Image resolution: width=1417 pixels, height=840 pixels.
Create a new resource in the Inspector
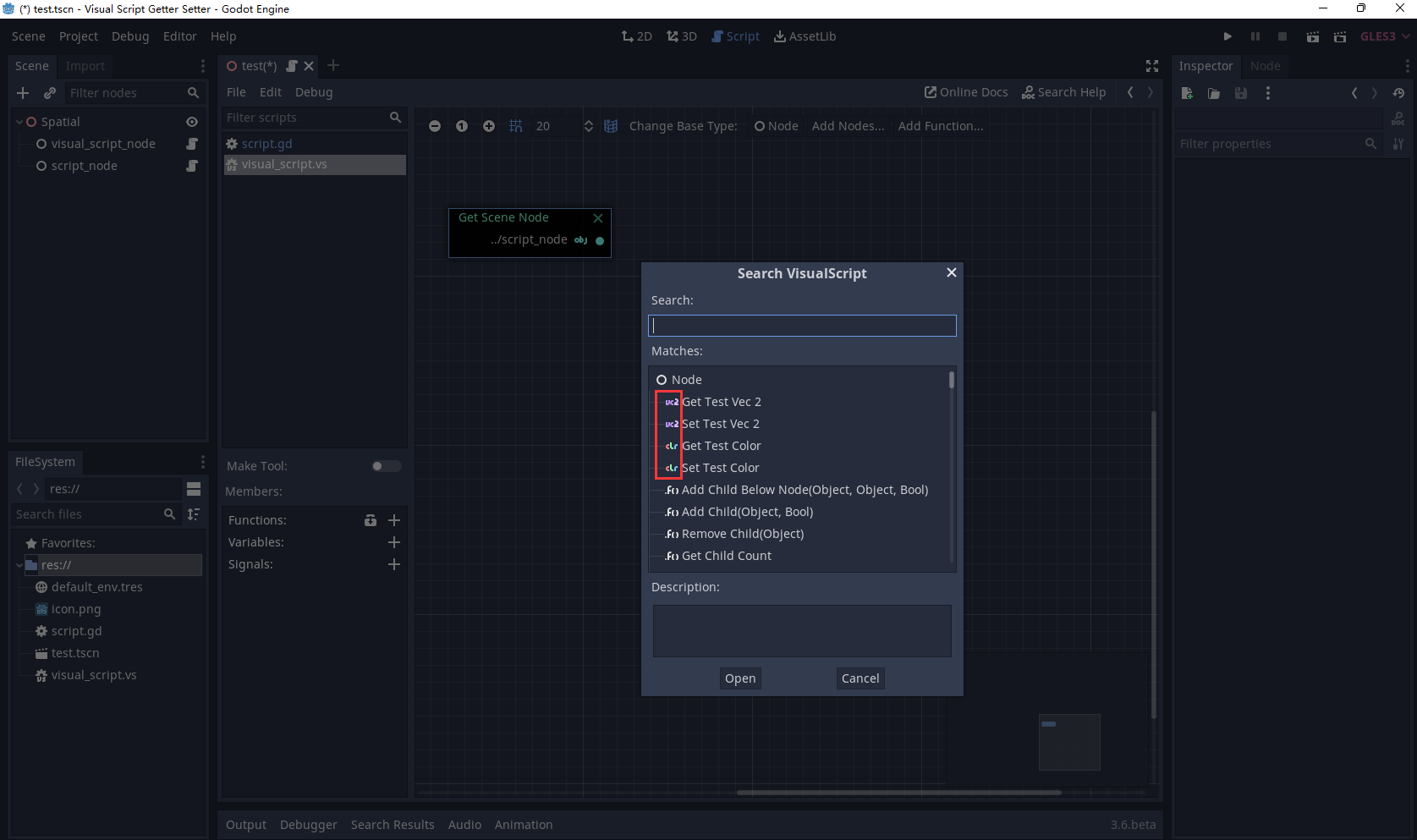[x=1186, y=93]
